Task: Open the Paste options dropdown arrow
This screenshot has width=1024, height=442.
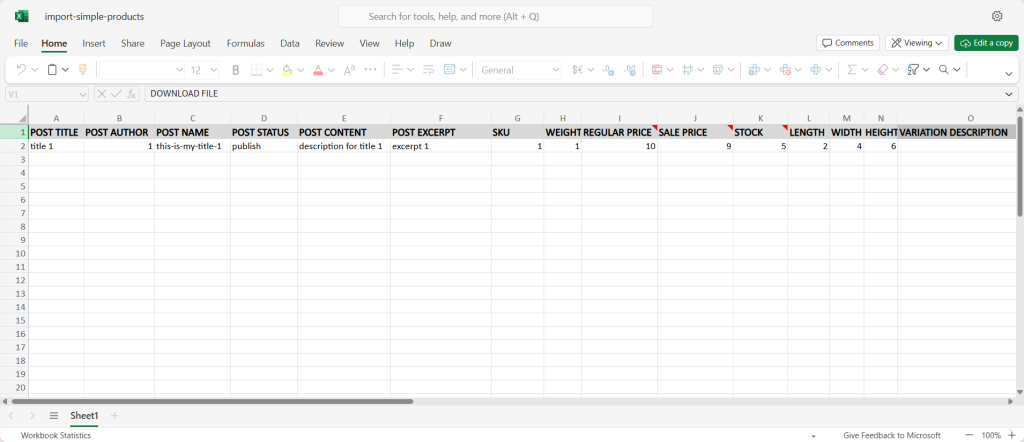Action: [65, 70]
